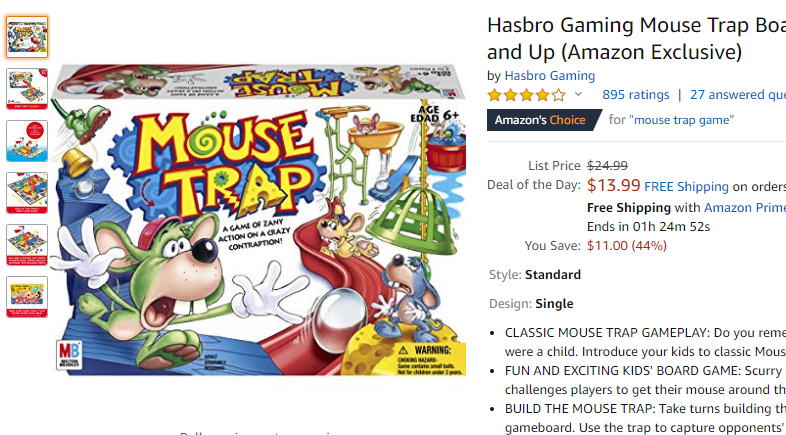Click the star rating icons
The height and width of the screenshot is (435, 786).
coord(526,95)
